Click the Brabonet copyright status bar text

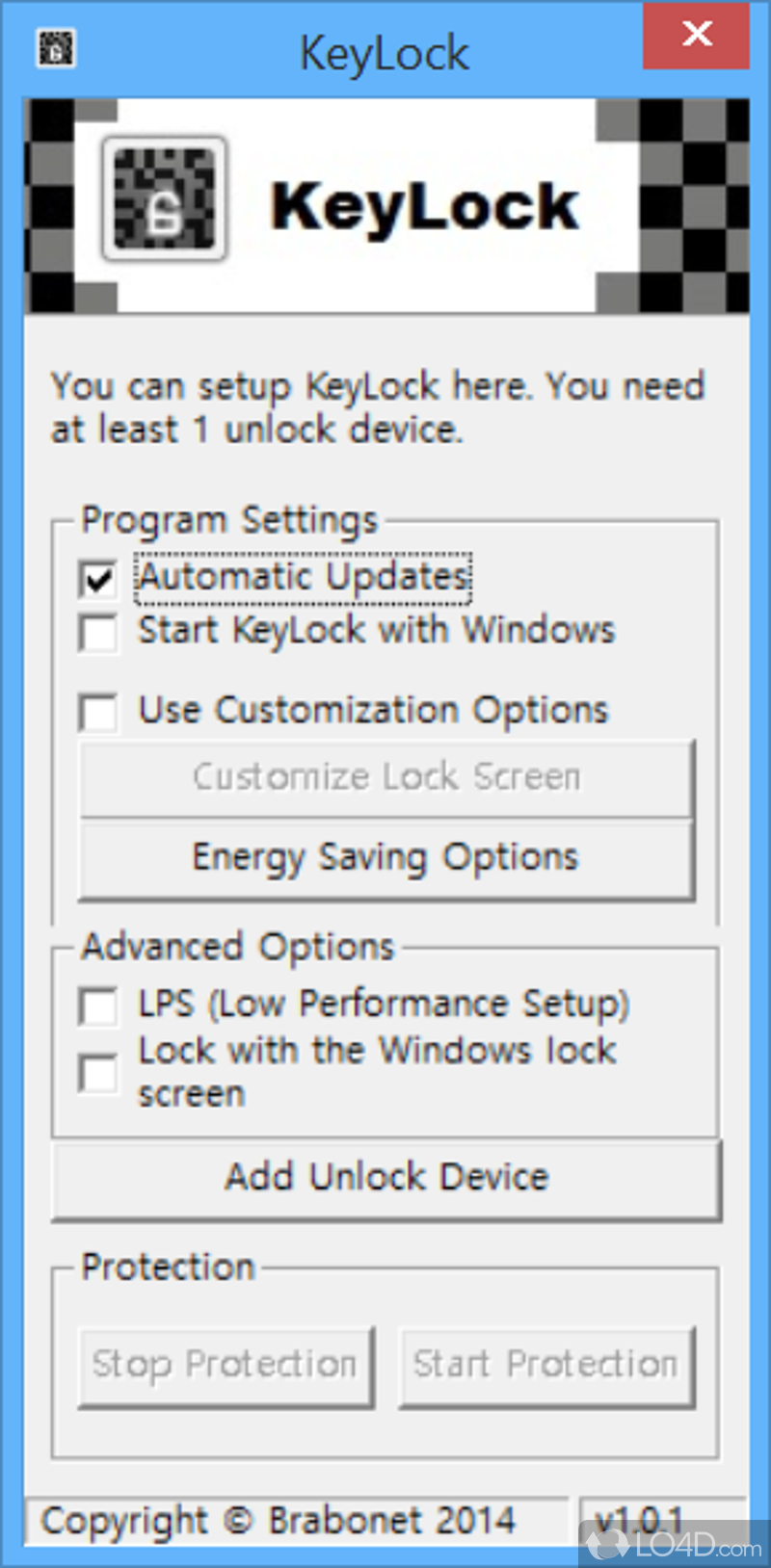[278, 1522]
